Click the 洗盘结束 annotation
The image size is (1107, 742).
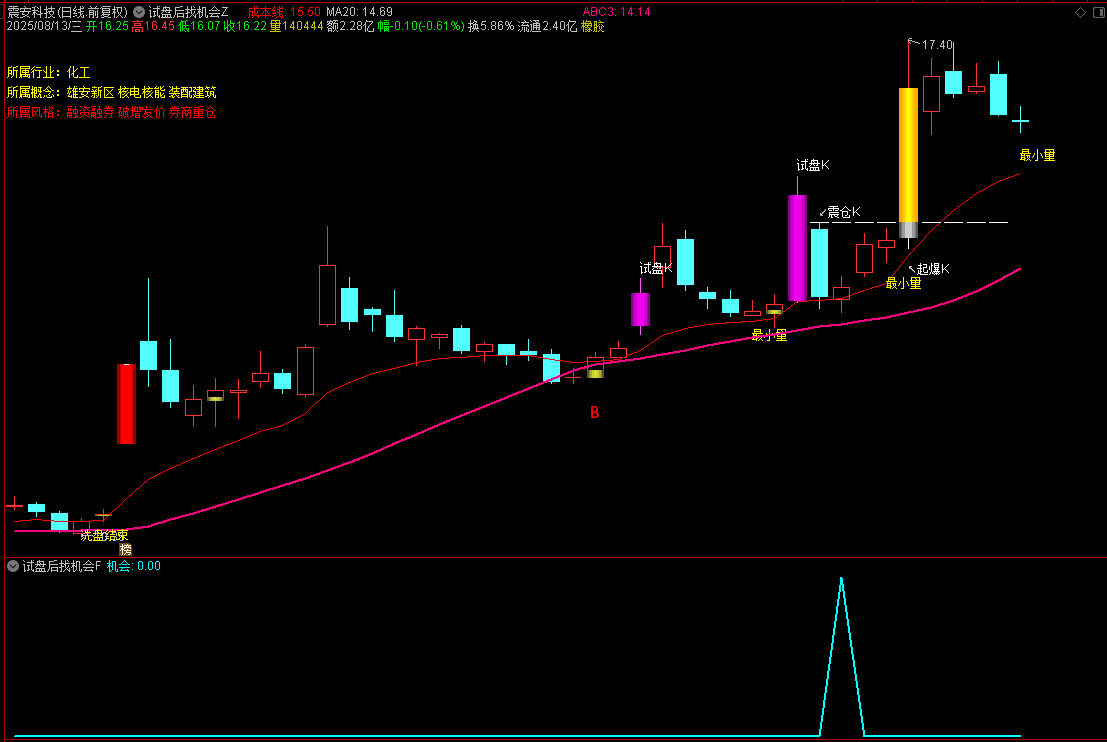click(104, 536)
